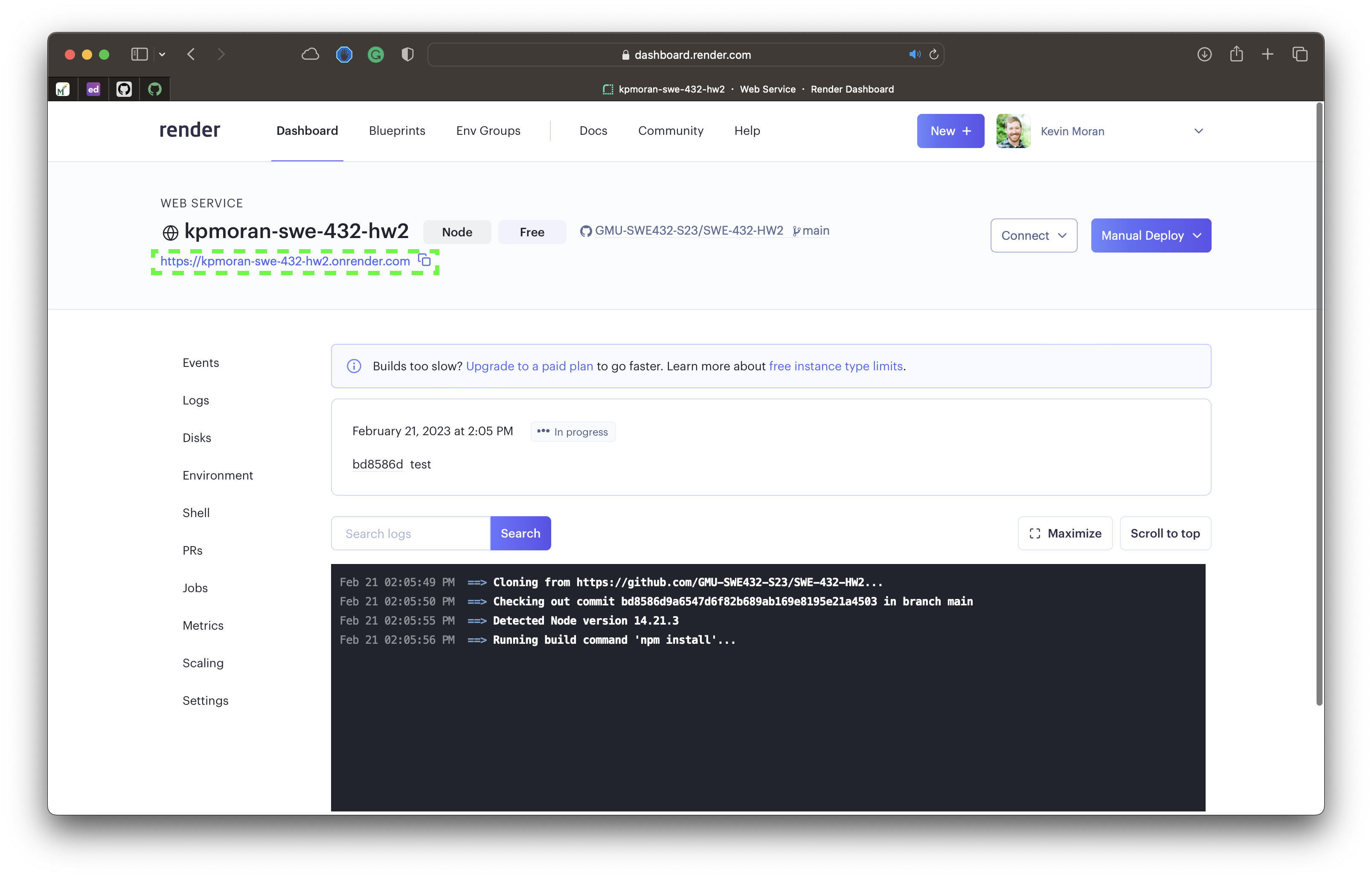1372x878 pixels.
Task: Click the Node badge
Action: click(x=456, y=232)
